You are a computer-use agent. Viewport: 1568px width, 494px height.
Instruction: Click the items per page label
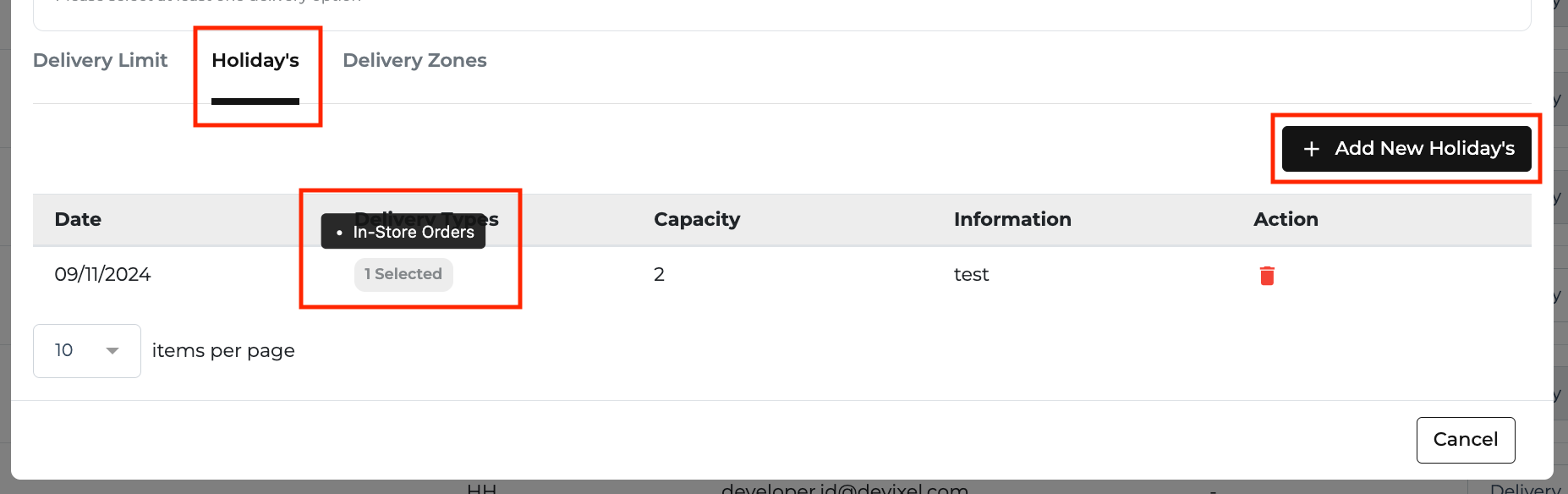pyautogui.click(x=223, y=351)
